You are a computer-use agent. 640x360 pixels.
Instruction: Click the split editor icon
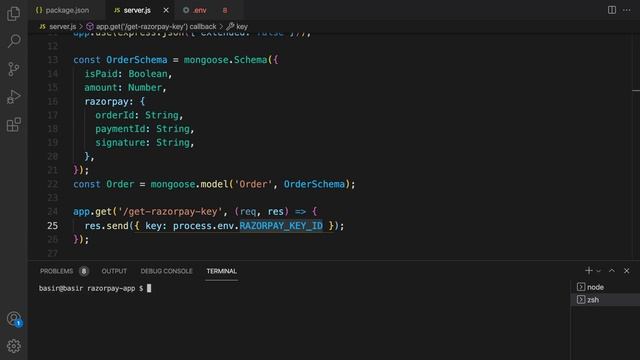[x=611, y=10]
